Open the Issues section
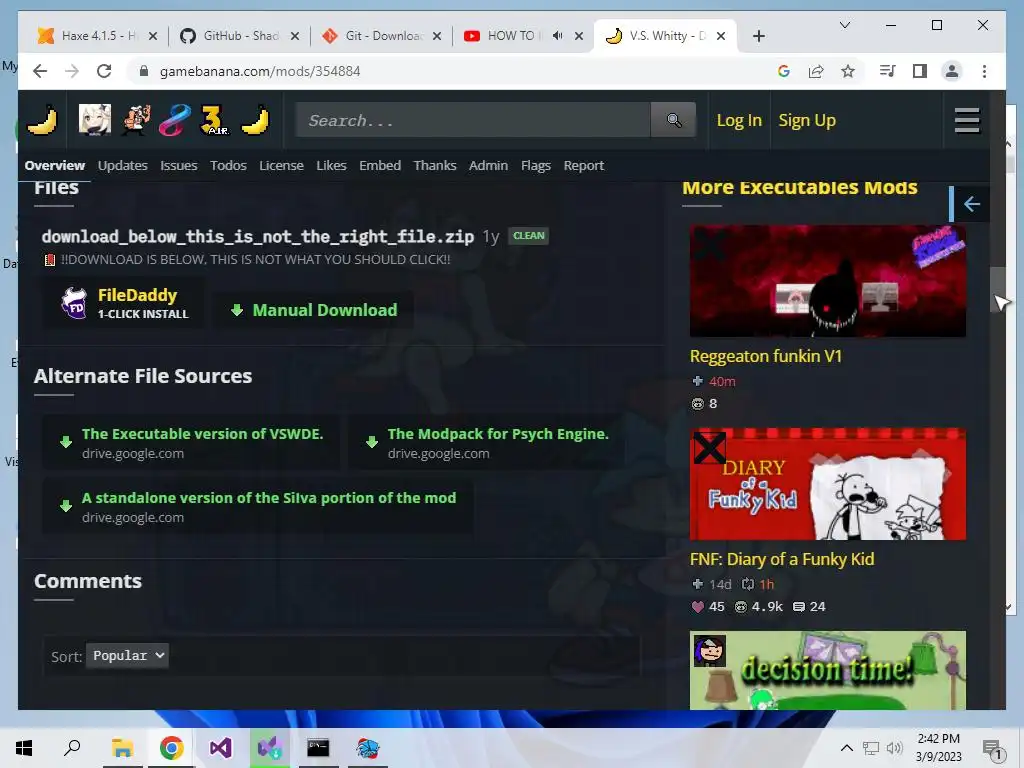The height and width of the screenshot is (768, 1024). tap(179, 165)
